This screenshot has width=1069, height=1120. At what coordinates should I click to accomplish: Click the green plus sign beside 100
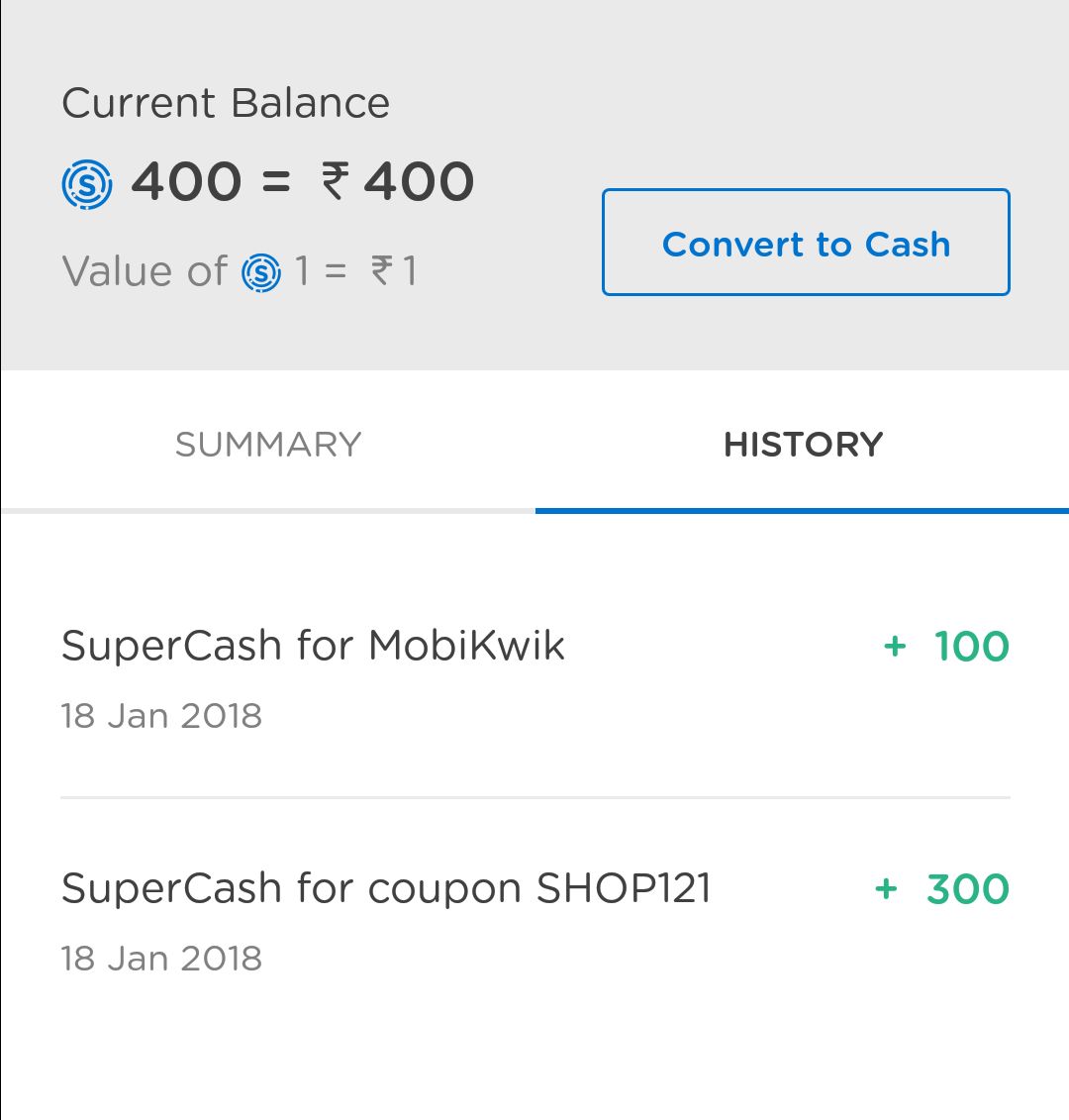click(895, 647)
